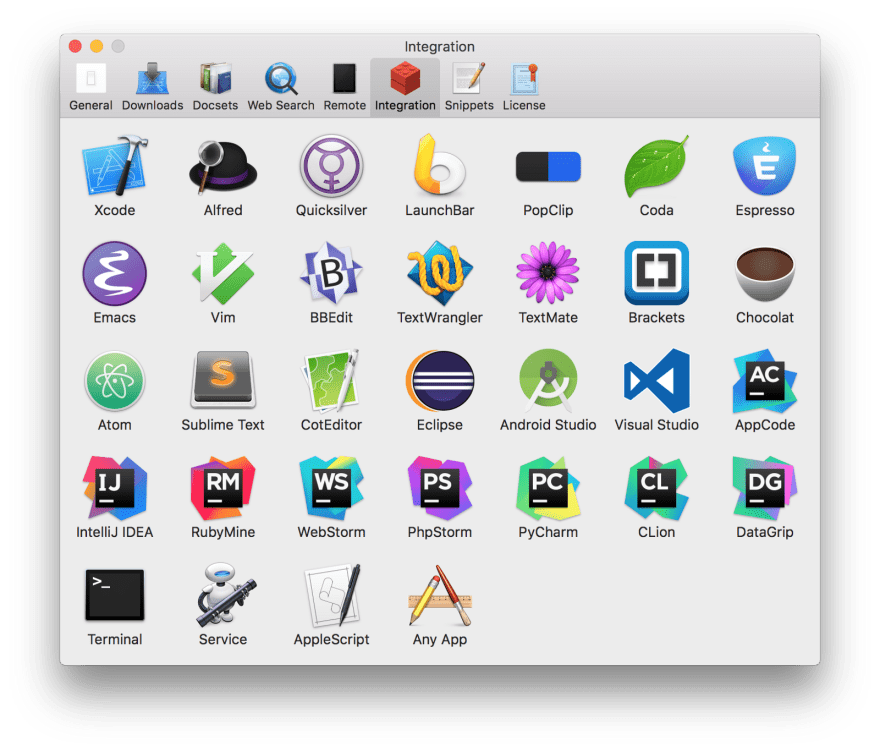880x751 pixels.
Task: Open the License tab
Action: pyautogui.click(x=524, y=87)
